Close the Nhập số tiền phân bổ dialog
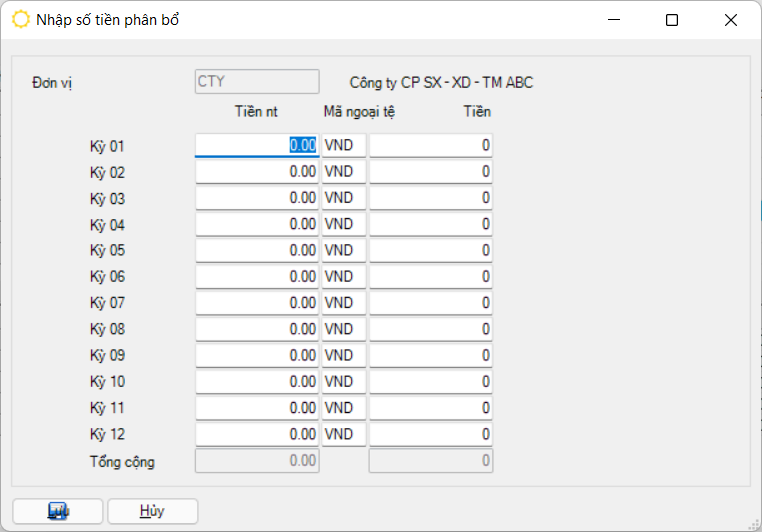 [731, 20]
